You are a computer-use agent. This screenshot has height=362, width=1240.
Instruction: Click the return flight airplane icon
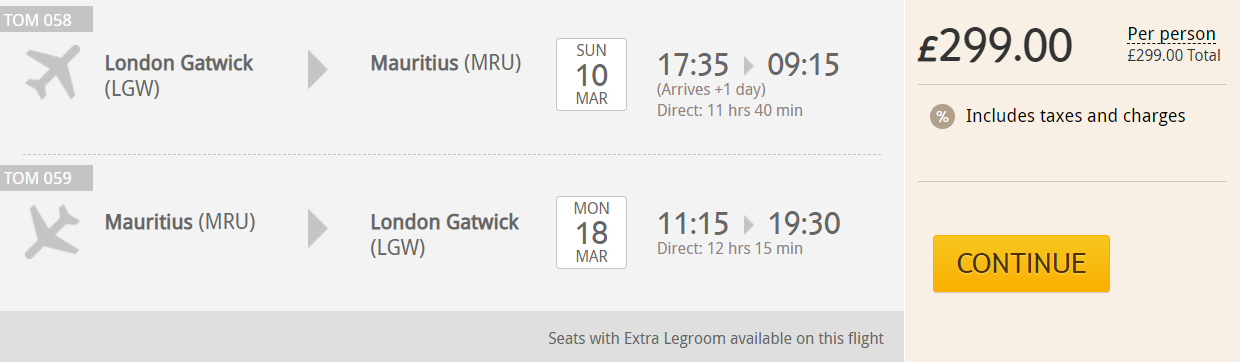51,231
